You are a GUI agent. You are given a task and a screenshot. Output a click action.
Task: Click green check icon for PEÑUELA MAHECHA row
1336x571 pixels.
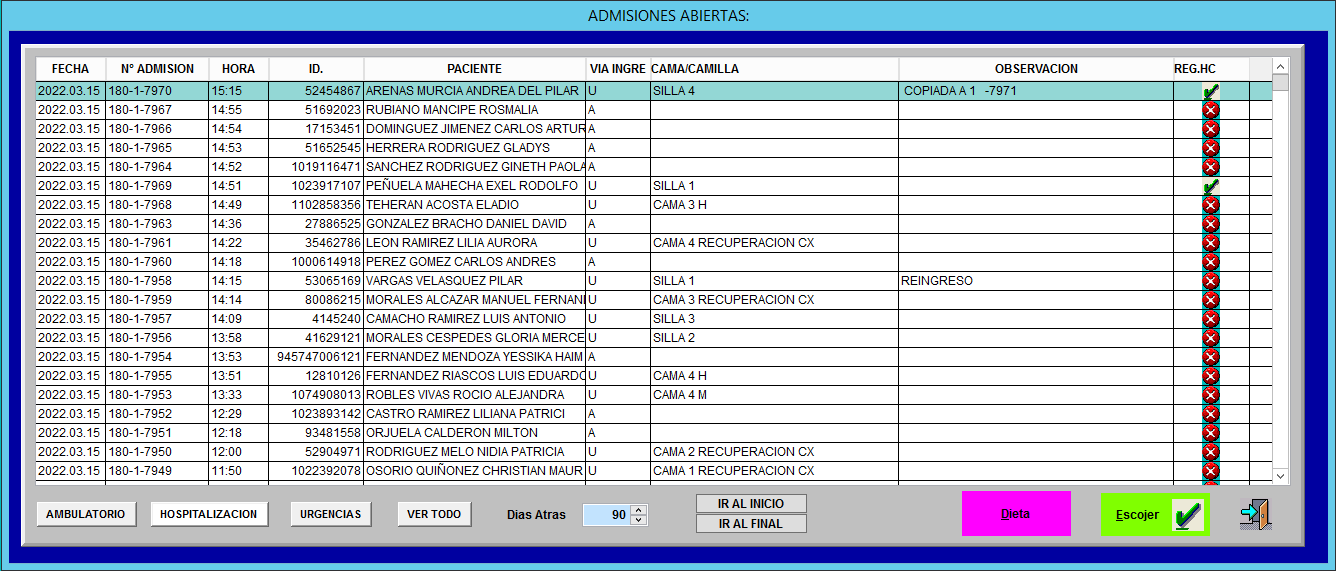(1210, 186)
